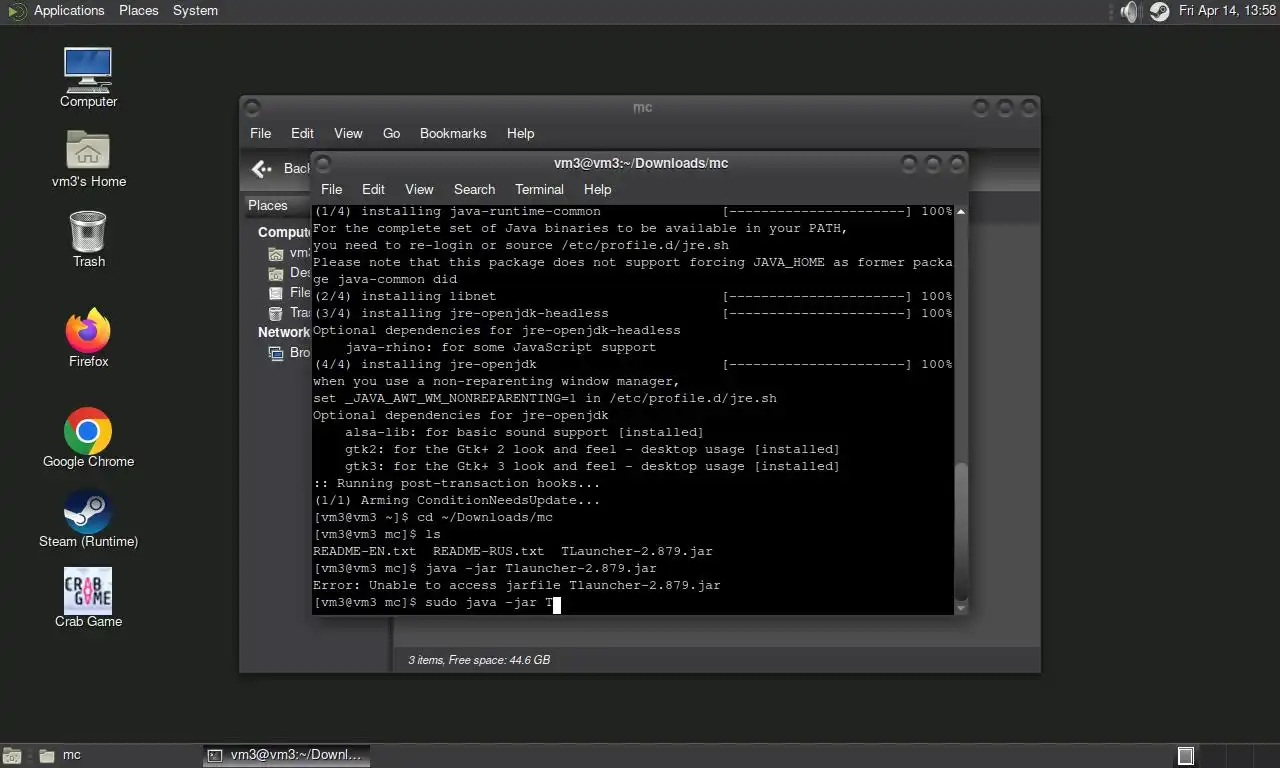Click the show desktop button in bottom panel

point(12,756)
